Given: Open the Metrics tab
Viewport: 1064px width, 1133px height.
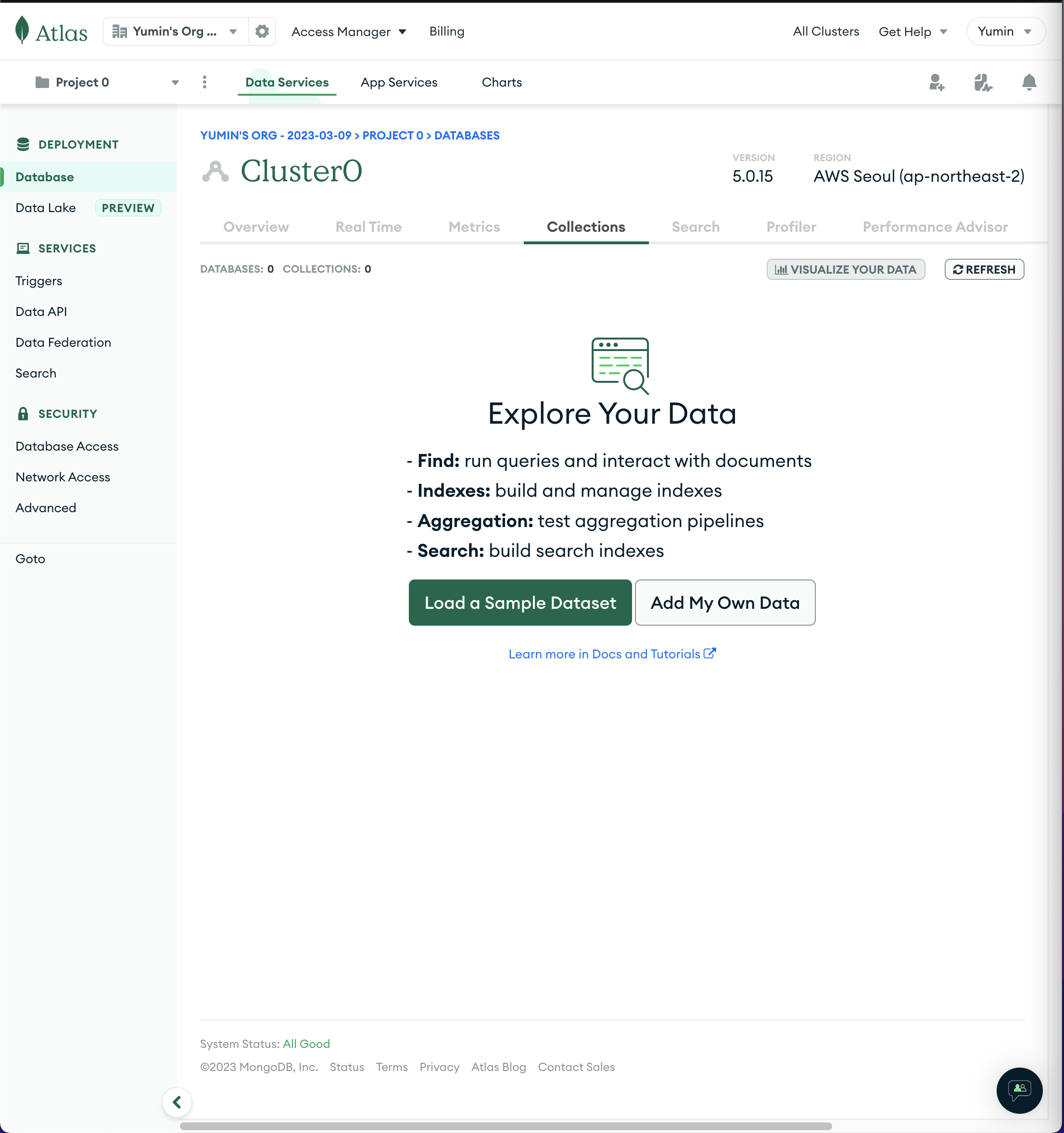Looking at the screenshot, I should pos(474,227).
